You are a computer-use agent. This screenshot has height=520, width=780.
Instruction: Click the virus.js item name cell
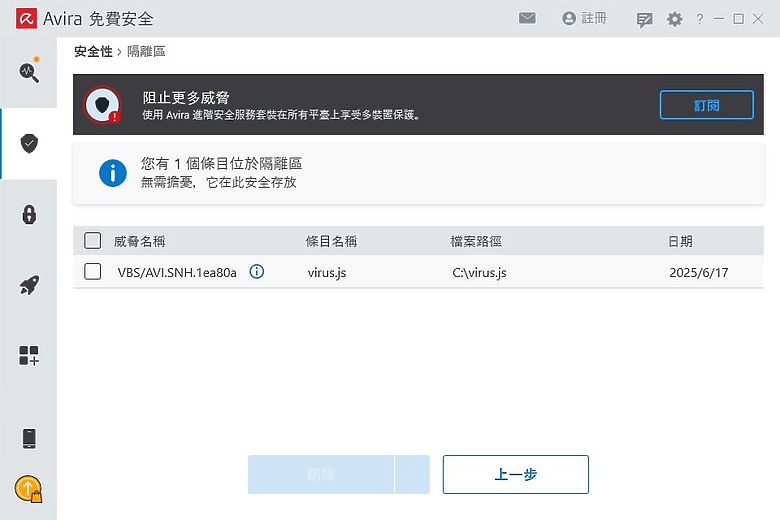click(x=327, y=273)
